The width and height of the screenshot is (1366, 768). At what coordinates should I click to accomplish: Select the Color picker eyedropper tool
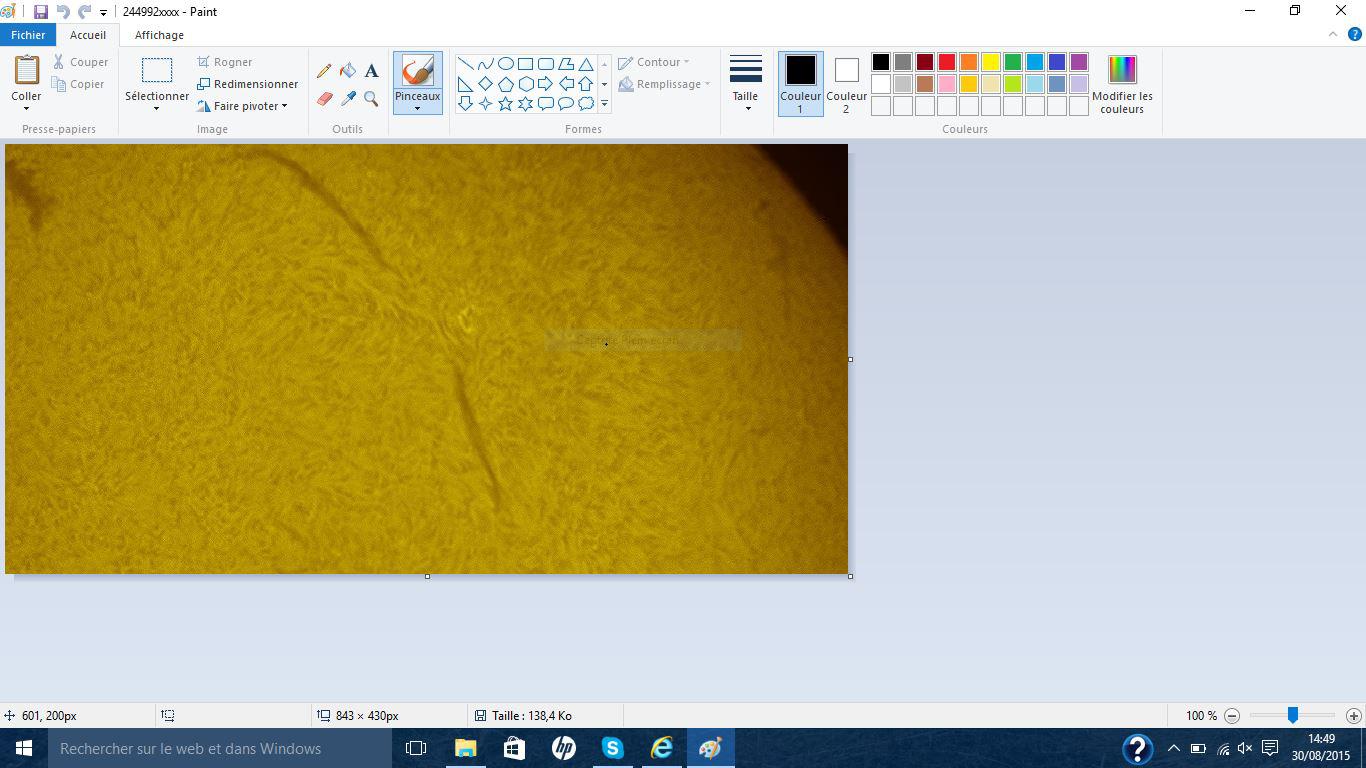click(348, 99)
